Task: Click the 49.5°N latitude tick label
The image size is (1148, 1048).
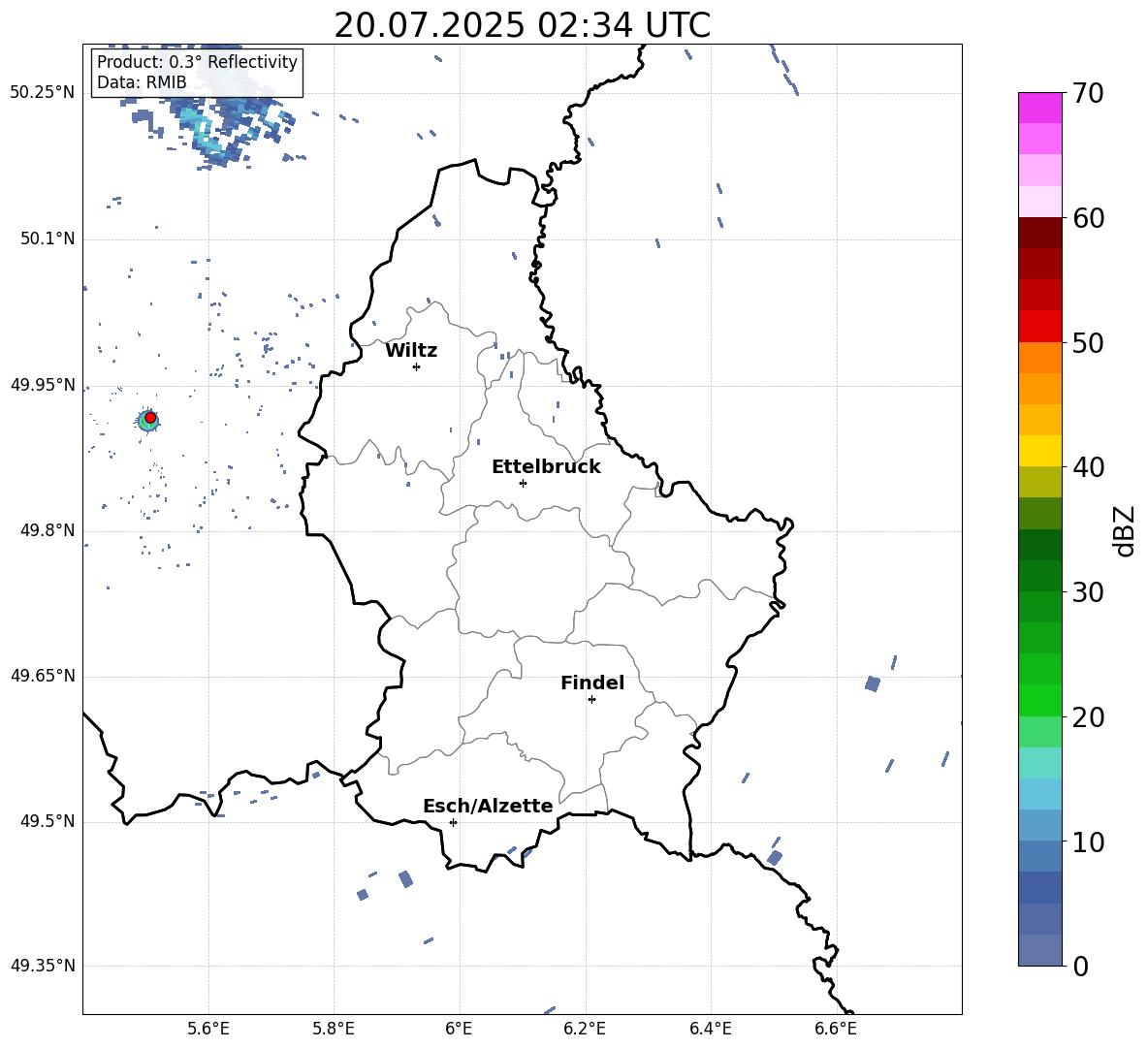Action: [x=48, y=821]
